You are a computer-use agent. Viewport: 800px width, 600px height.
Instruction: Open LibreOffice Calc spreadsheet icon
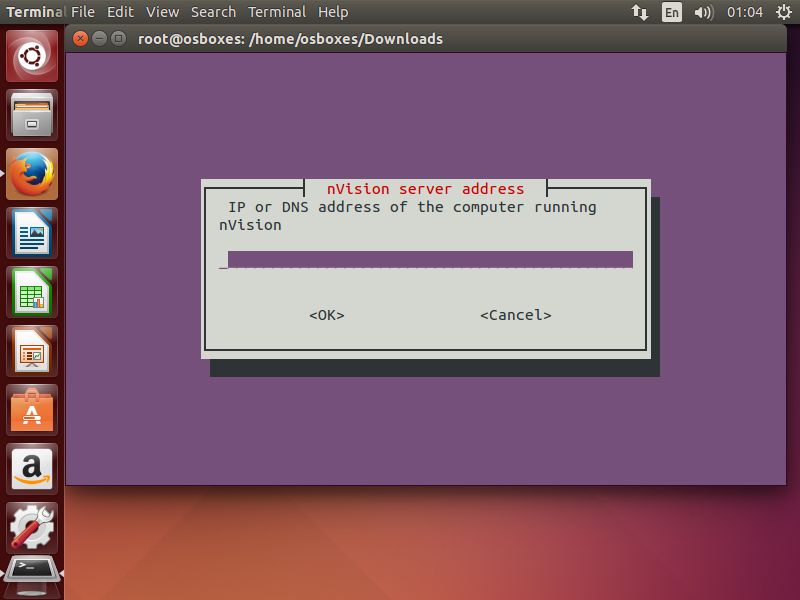[x=32, y=292]
